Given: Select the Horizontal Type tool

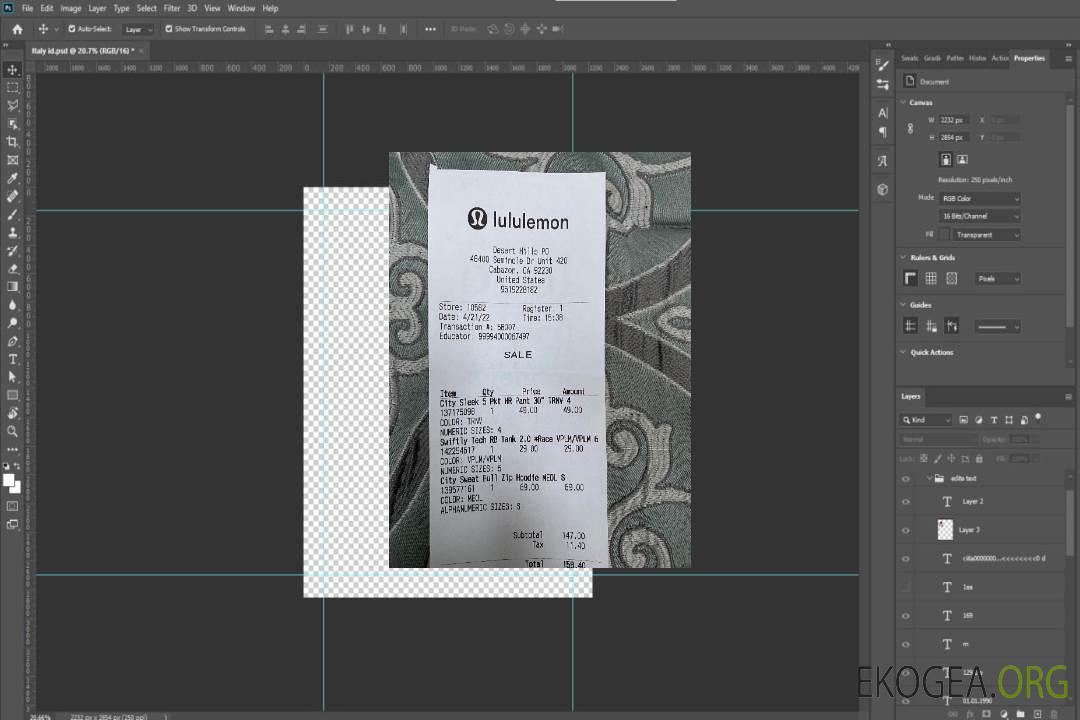Looking at the screenshot, I should coord(12,359).
